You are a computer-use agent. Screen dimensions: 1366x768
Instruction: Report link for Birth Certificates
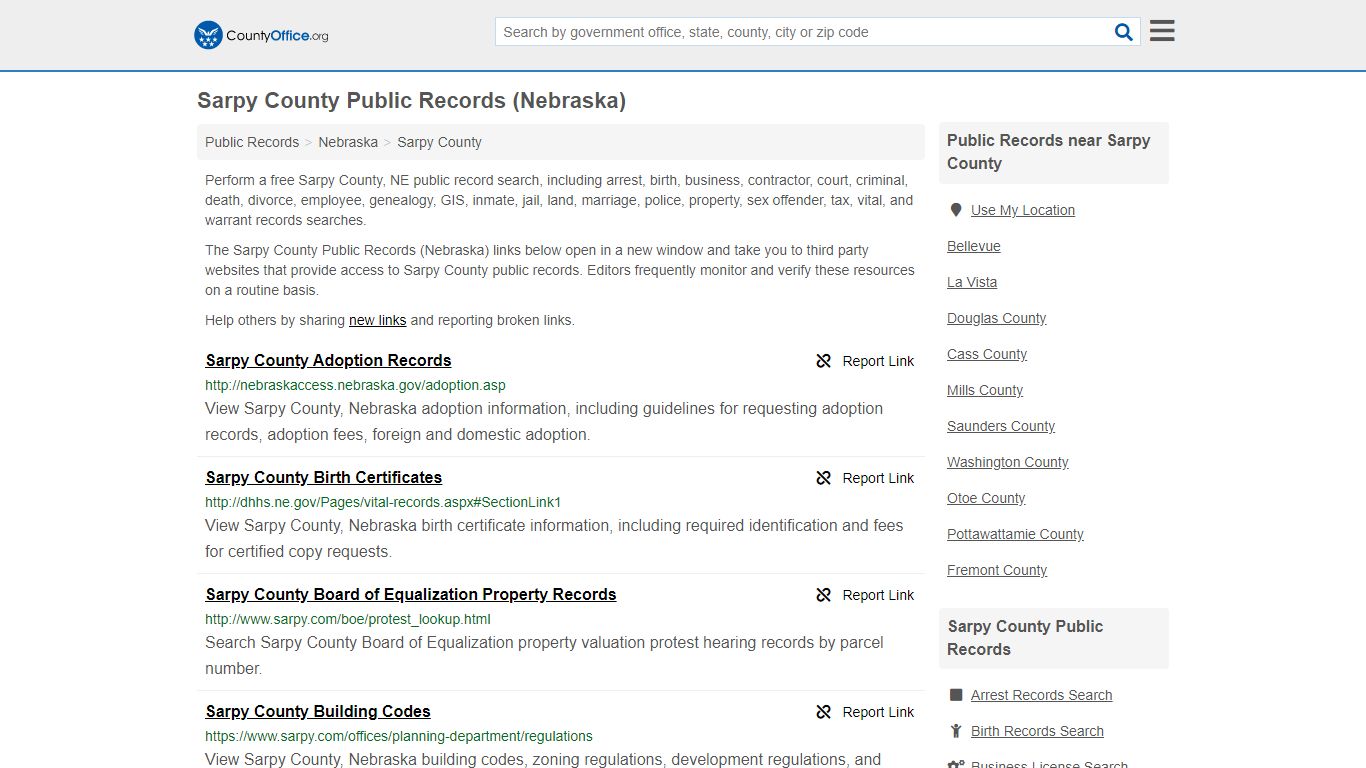pyautogui.click(x=878, y=478)
